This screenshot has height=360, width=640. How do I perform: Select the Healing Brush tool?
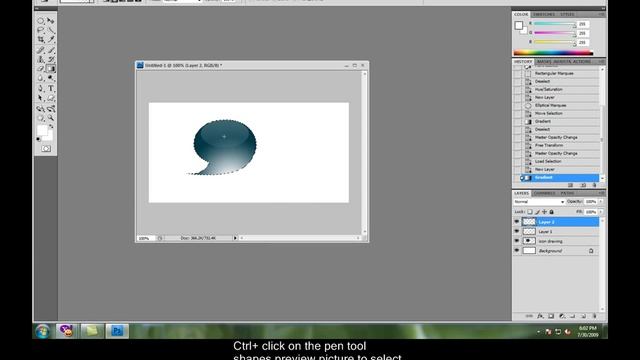tap(40, 50)
